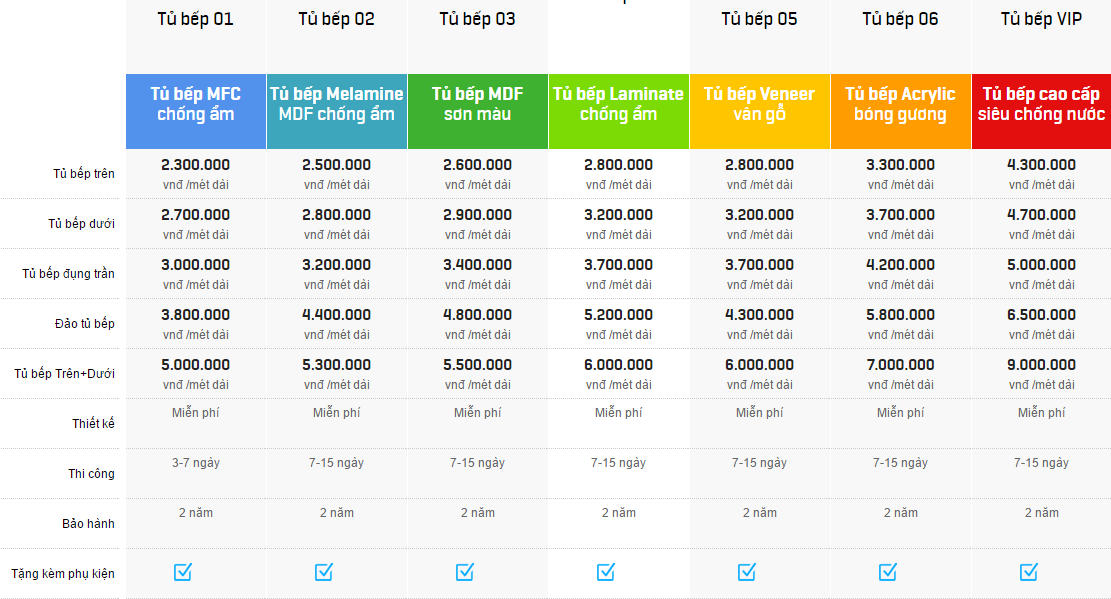The width and height of the screenshot is (1111, 599).
Task: Select the 9.000.000 price in VIP column
Action: [x=1042, y=364]
